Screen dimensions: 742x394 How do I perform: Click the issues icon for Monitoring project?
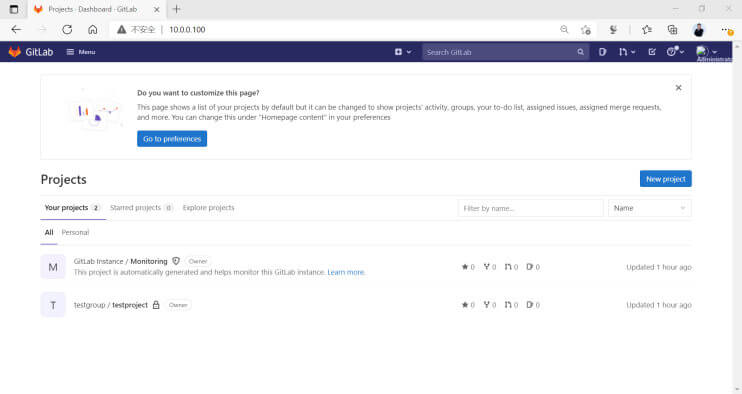533,267
